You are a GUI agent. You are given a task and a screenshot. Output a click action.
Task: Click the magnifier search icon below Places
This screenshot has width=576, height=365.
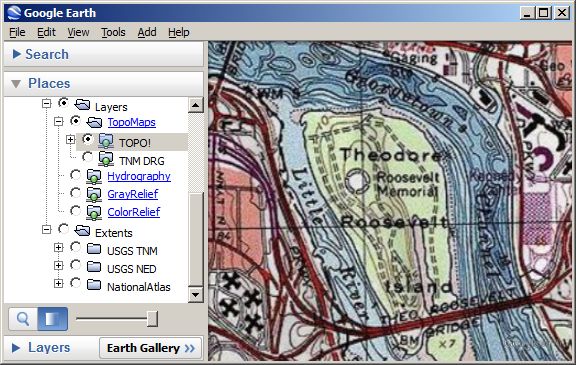(x=23, y=319)
